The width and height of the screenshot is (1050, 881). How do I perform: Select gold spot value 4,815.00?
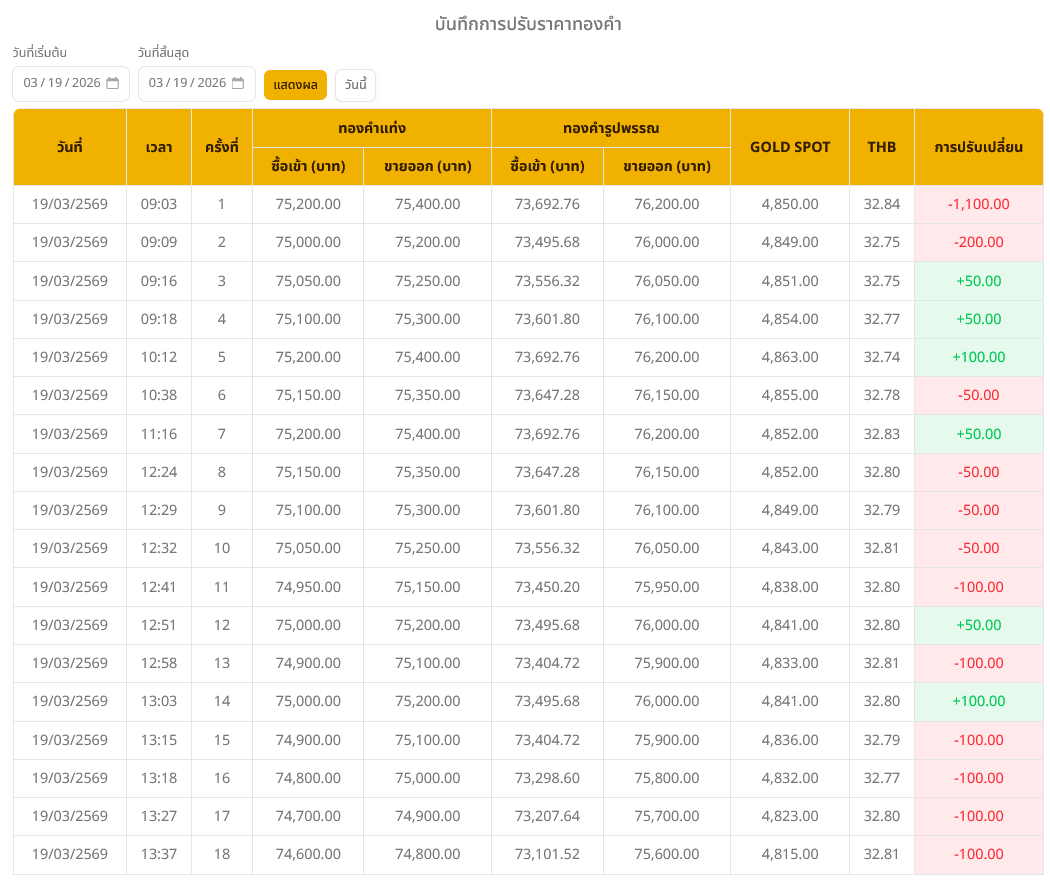tap(790, 854)
